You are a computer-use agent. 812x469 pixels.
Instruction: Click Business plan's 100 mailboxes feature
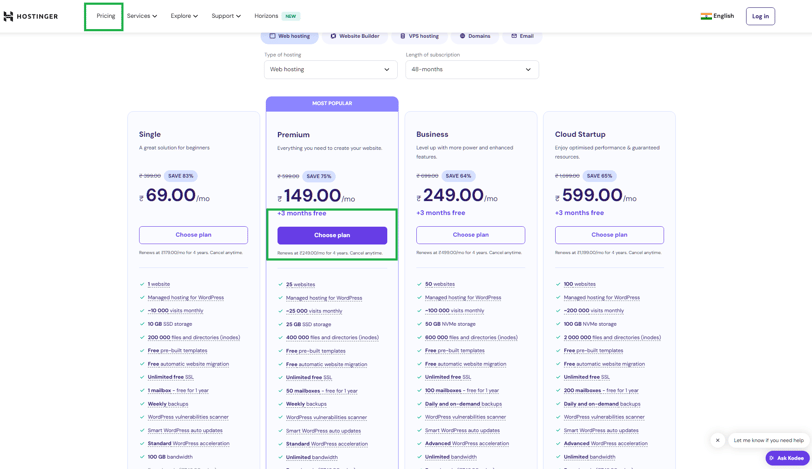coord(461,391)
